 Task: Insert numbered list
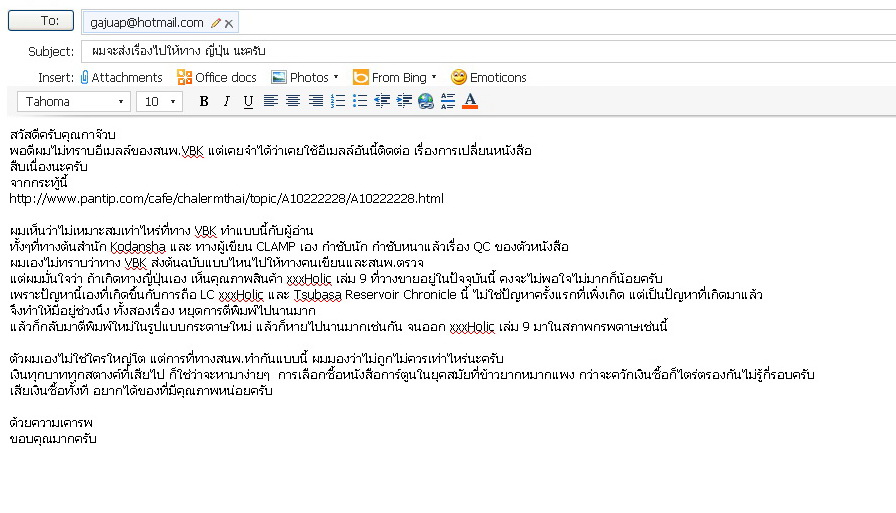click(338, 101)
